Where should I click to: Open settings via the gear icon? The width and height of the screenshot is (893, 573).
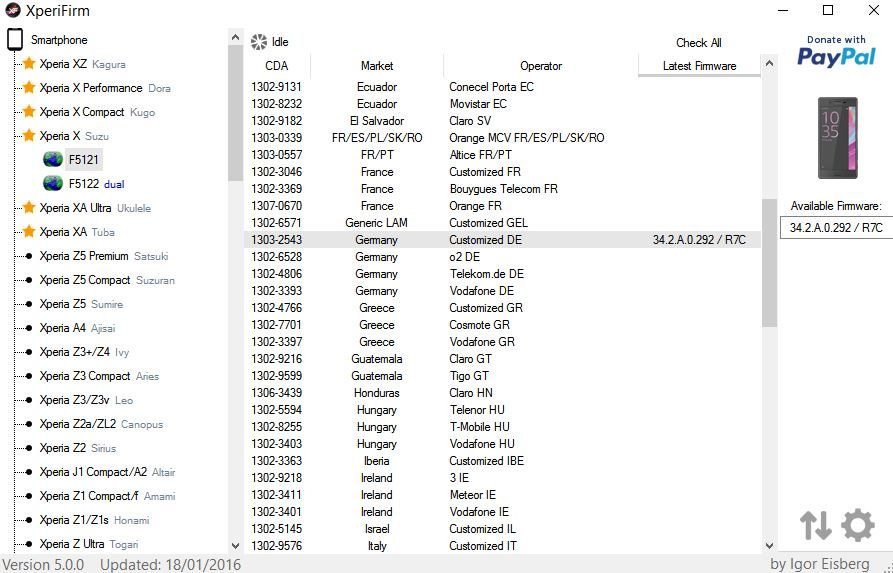[x=857, y=525]
